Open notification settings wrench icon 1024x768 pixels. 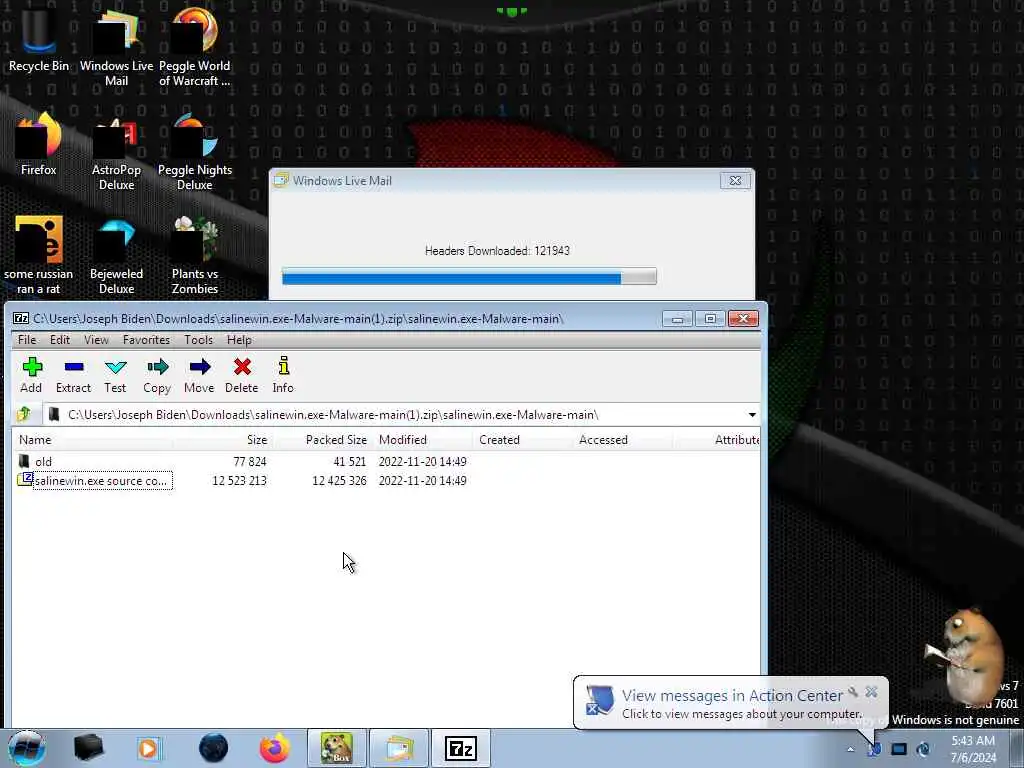click(852, 692)
